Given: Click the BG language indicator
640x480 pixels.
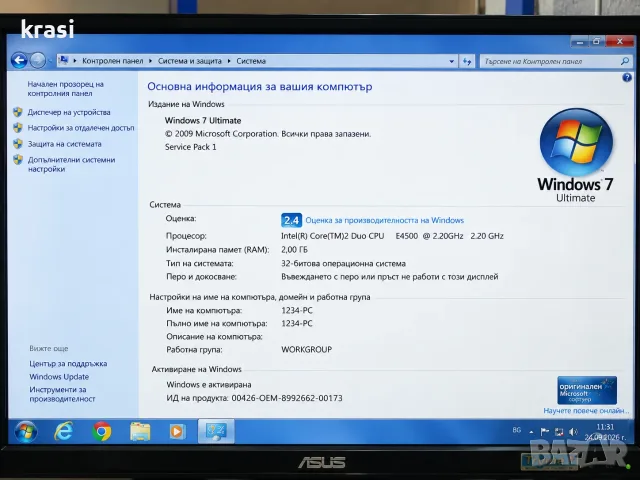Looking at the screenshot, I should click(517, 430).
